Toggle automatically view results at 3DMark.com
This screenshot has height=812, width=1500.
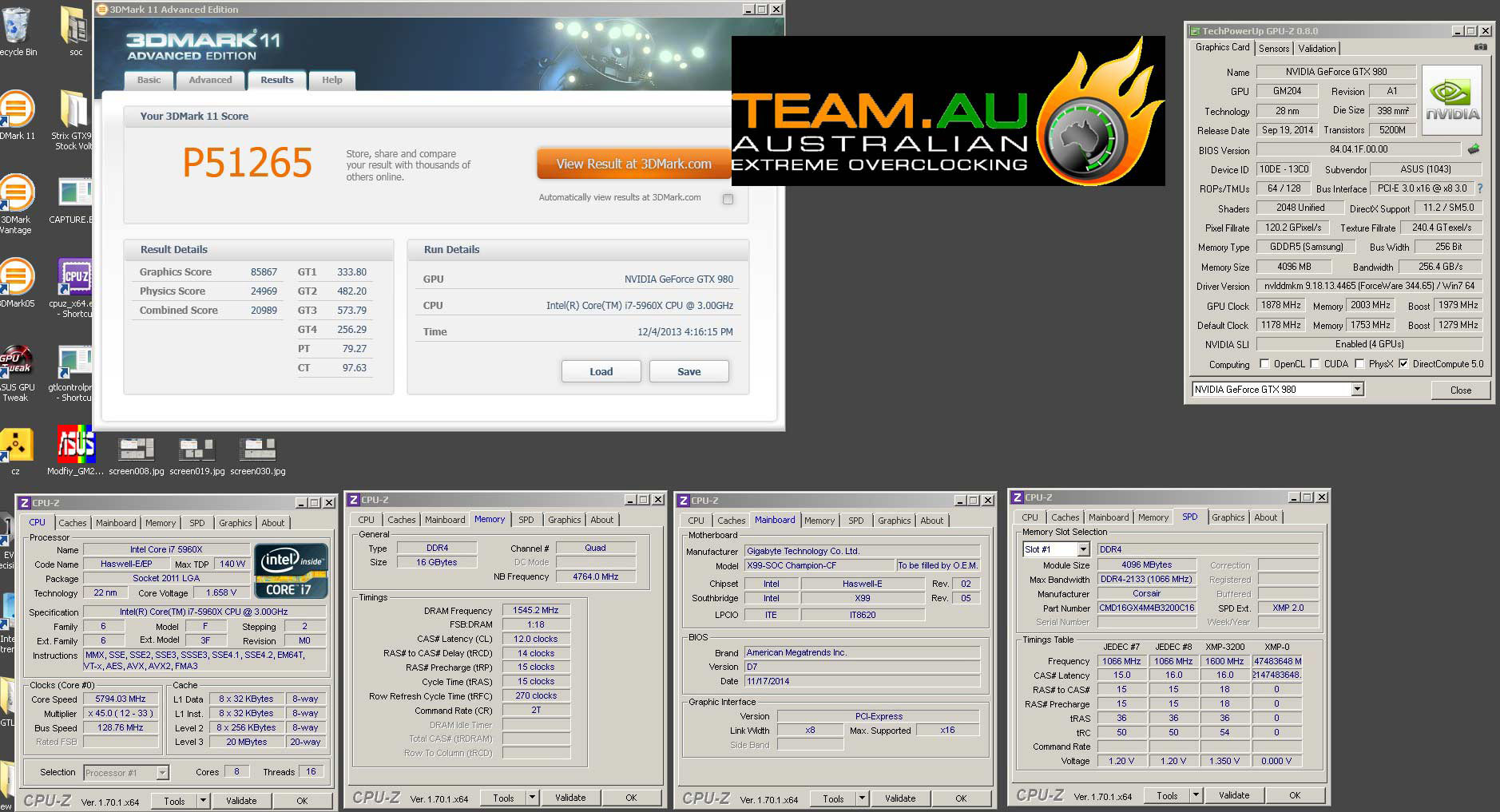pos(728,199)
